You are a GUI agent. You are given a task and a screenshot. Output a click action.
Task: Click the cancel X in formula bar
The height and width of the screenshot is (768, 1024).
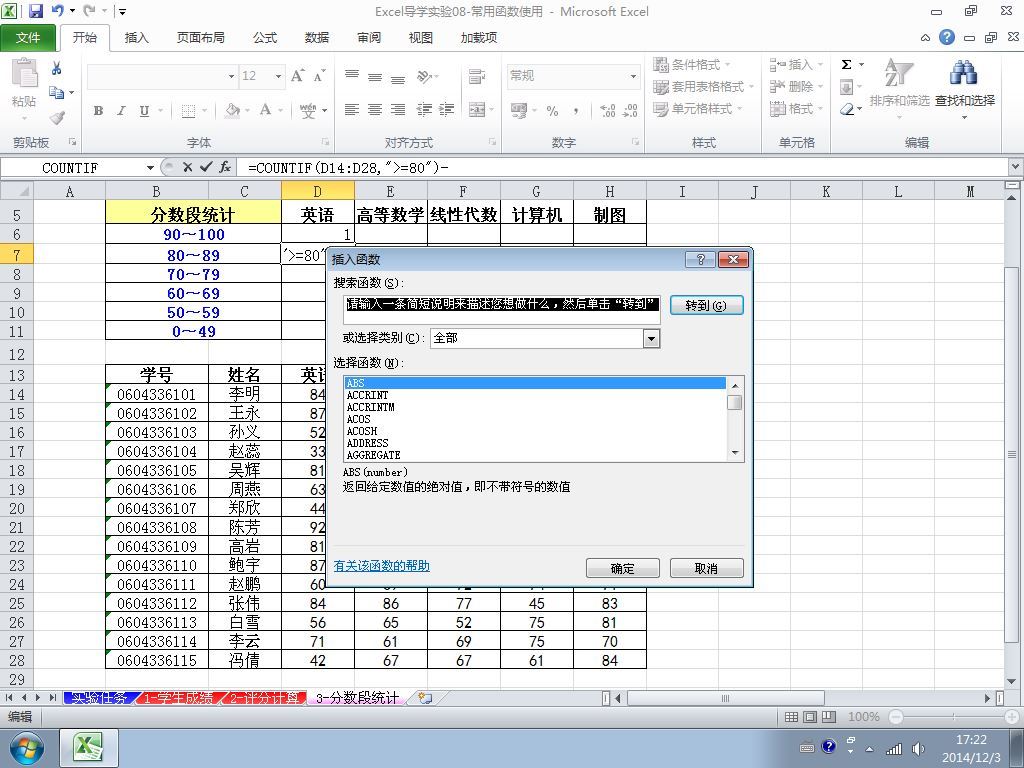click(x=187, y=167)
